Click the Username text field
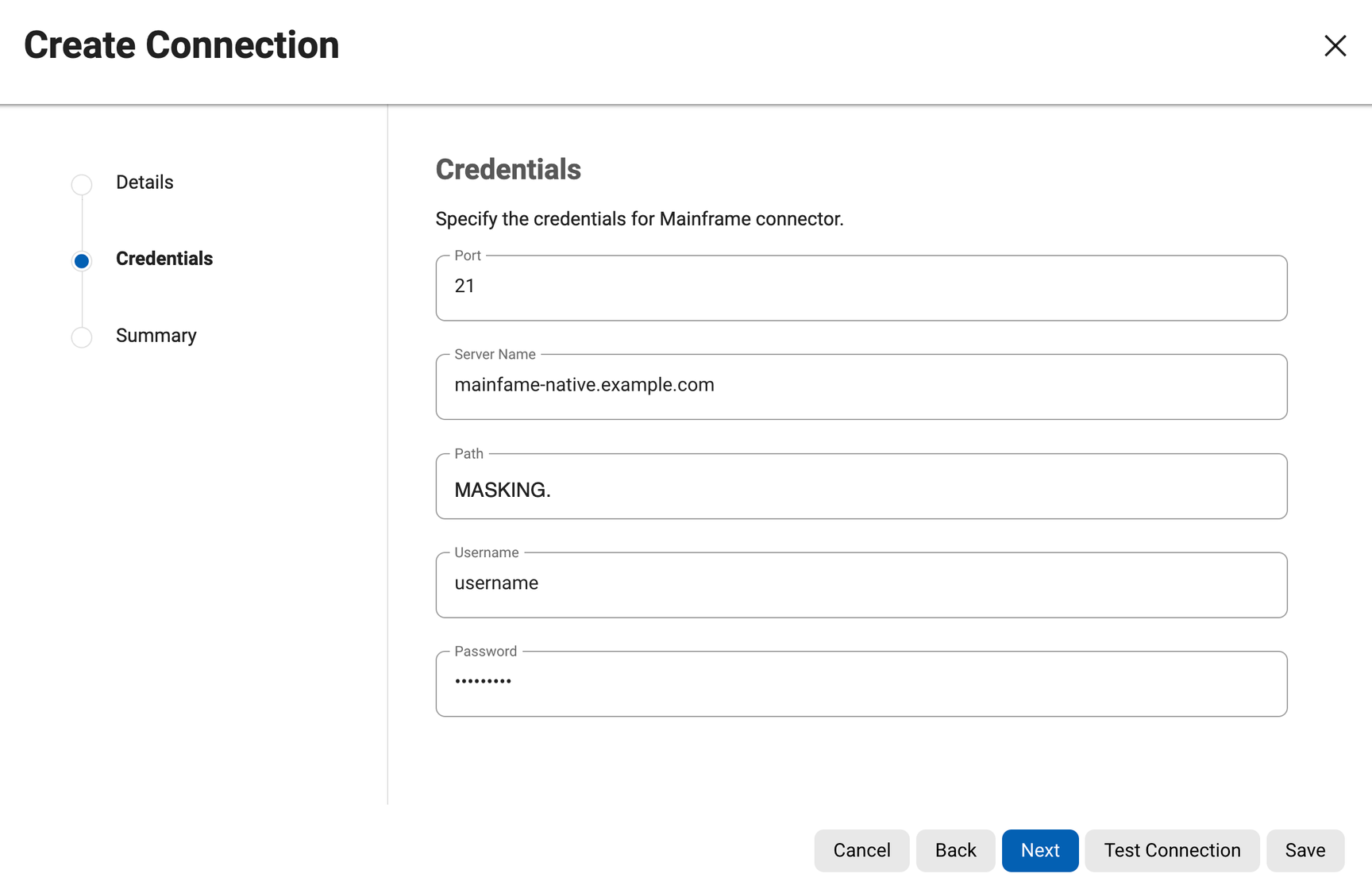This screenshot has width=1372, height=885. pyautogui.click(x=861, y=585)
